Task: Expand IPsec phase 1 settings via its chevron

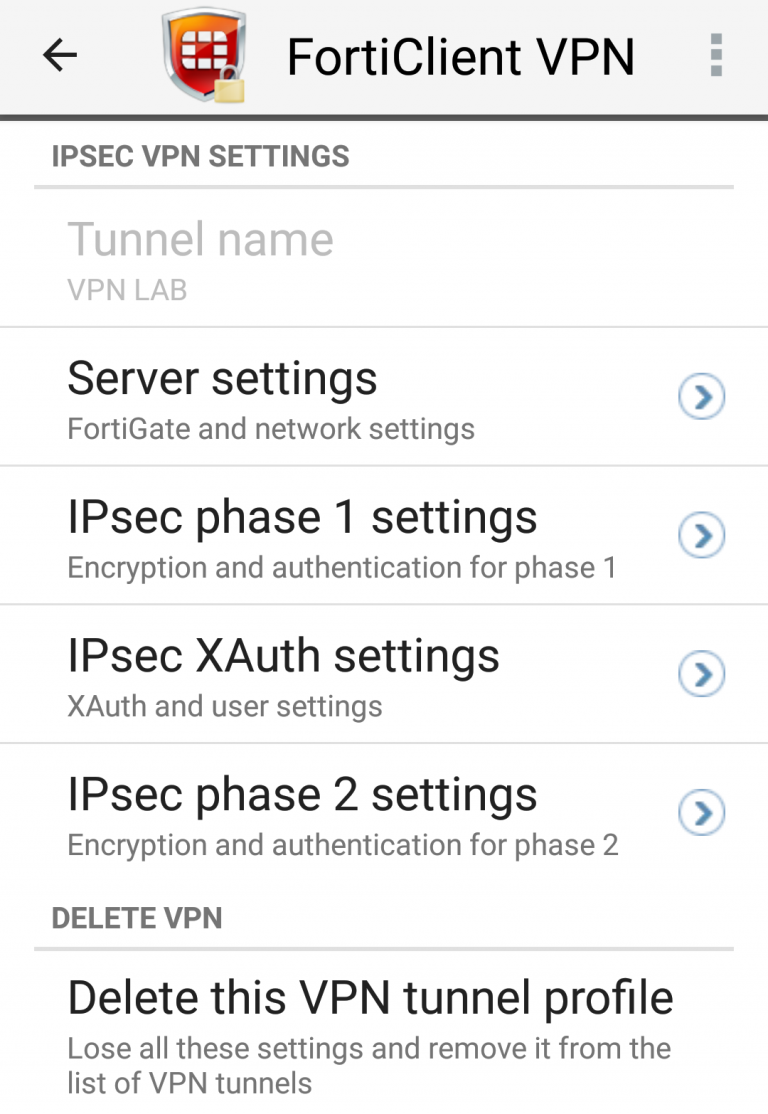Action: click(x=701, y=535)
